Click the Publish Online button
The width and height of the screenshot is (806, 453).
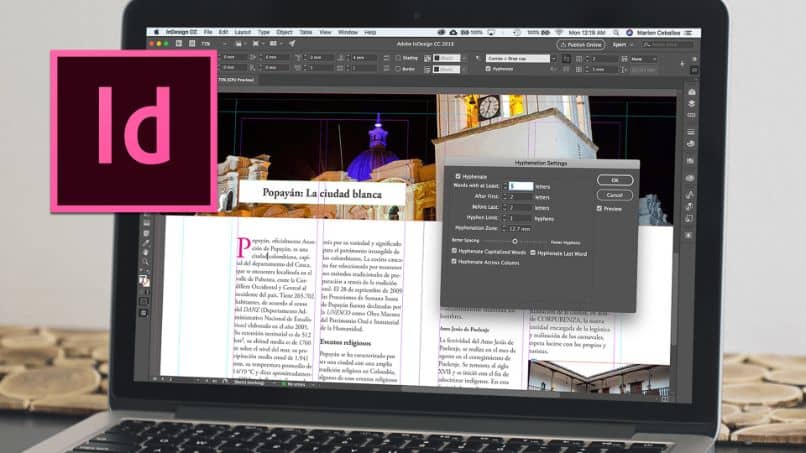click(583, 45)
